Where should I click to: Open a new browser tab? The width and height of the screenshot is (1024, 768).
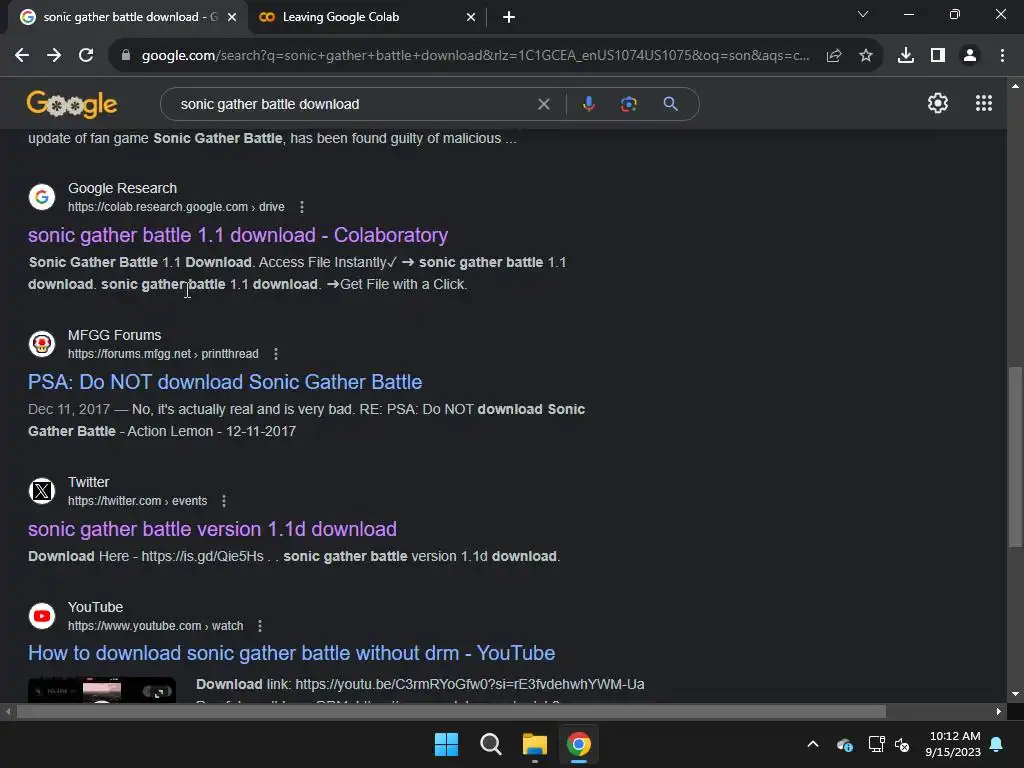point(509,17)
